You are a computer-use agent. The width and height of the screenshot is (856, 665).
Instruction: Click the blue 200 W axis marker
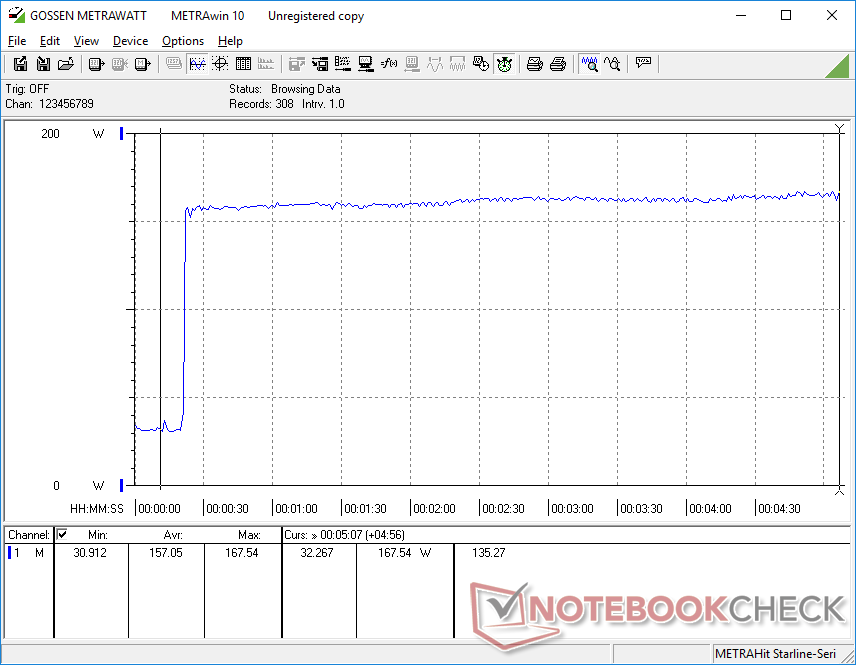(x=122, y=133)
